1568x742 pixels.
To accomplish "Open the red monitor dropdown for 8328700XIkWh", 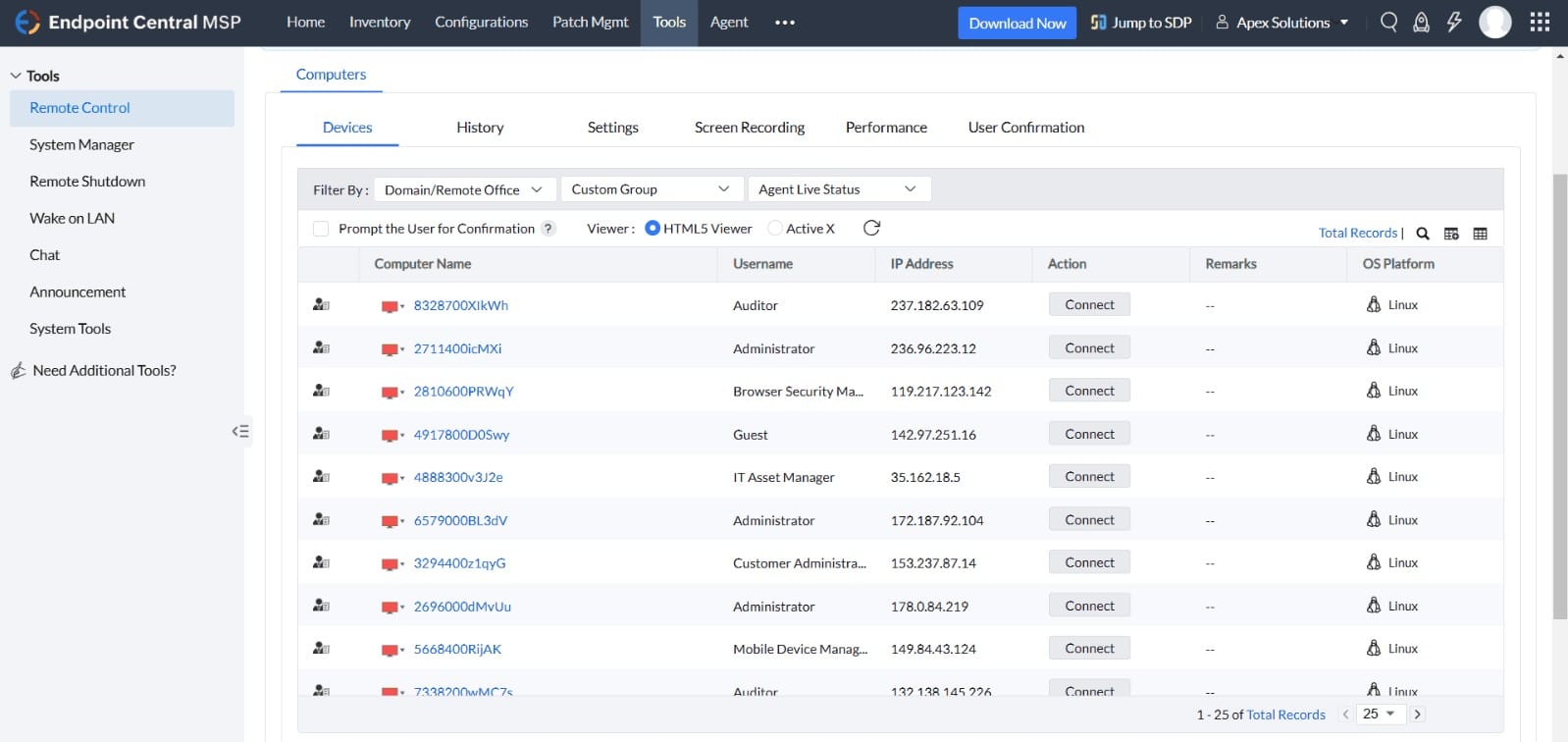I will click(392, 306).
